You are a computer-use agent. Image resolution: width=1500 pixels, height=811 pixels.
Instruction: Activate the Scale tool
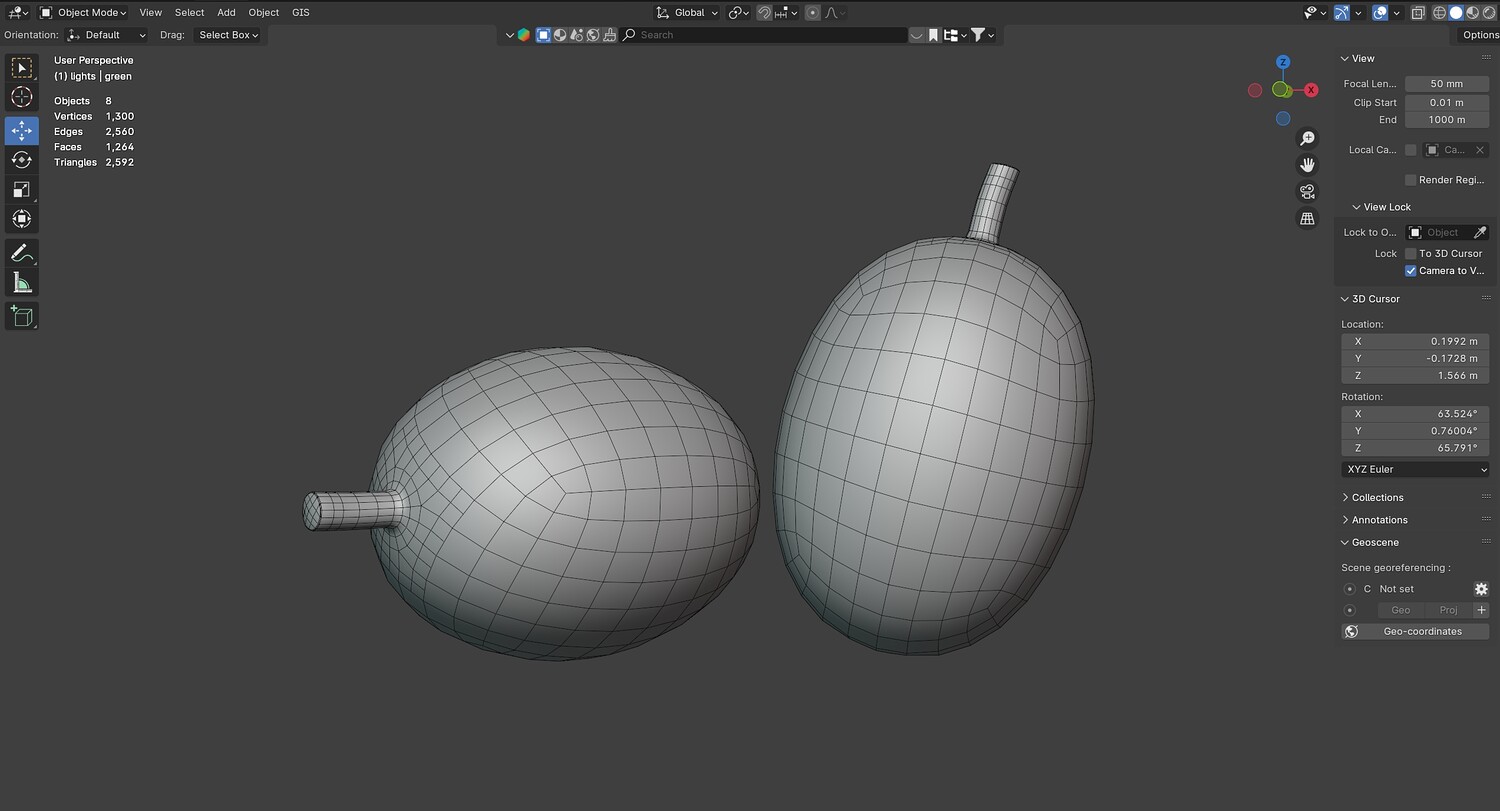click(x=21, y=189)
